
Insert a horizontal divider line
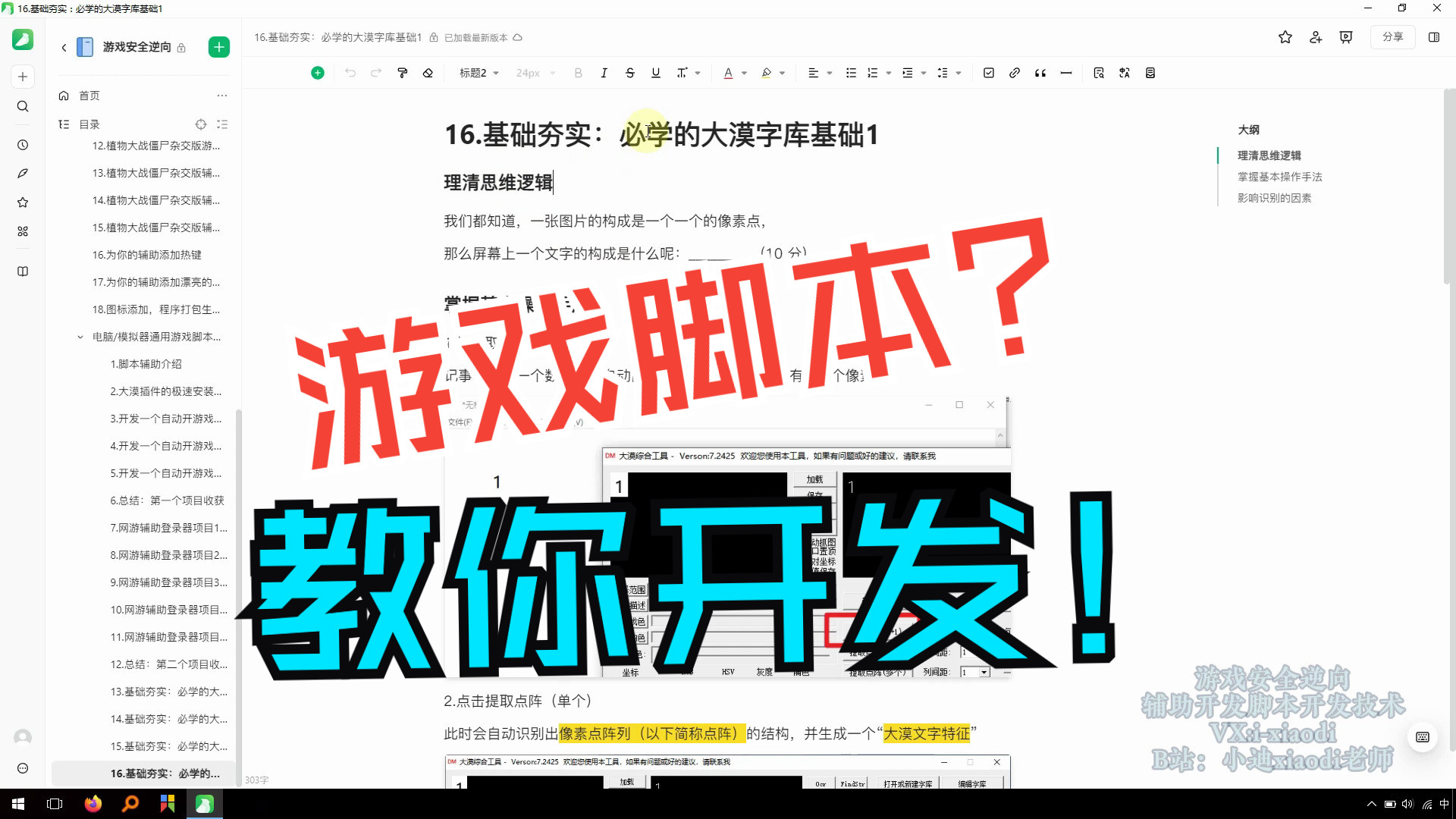coord(1066,73)
